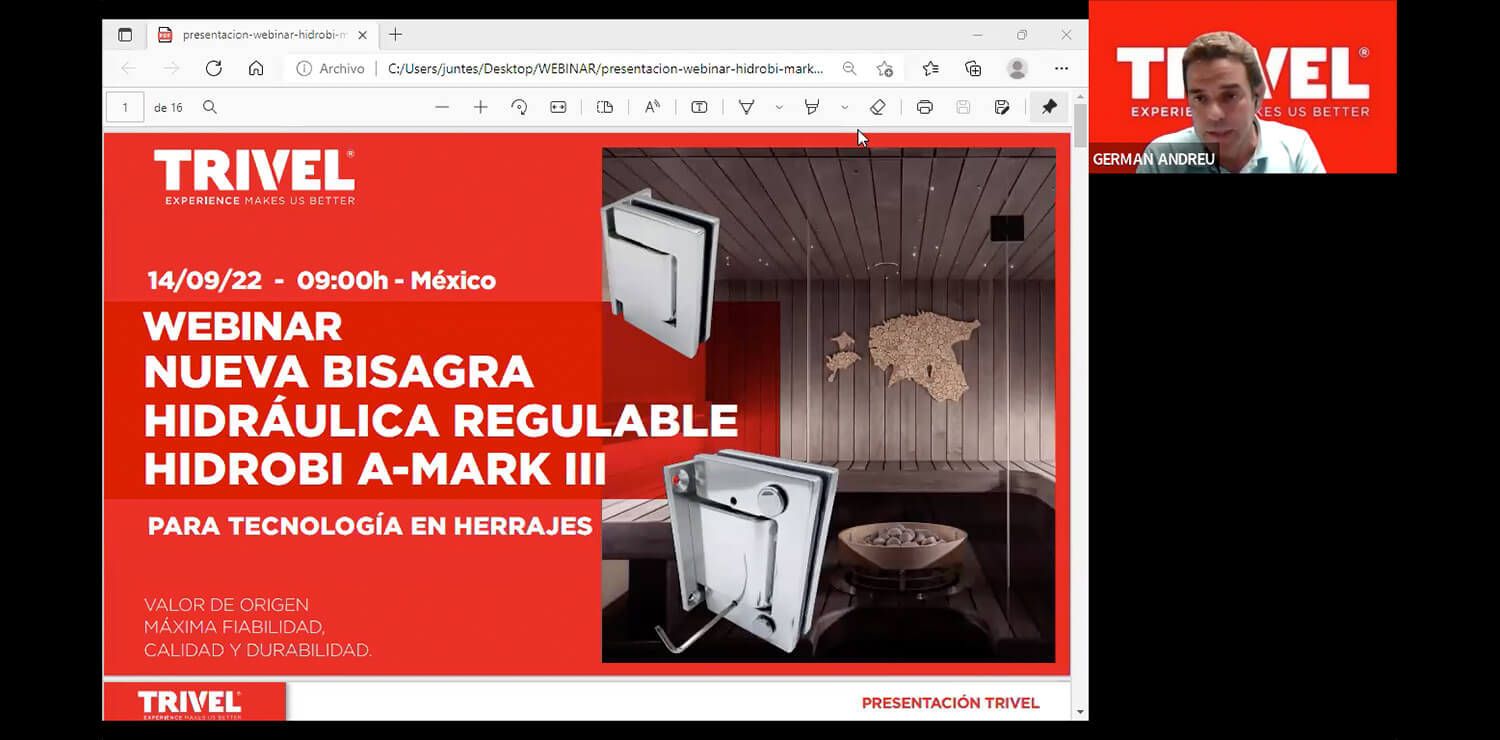Open a new browser tab
Image resolution: width=1500 pixels, height=740 pixels.
coord(396,35)
